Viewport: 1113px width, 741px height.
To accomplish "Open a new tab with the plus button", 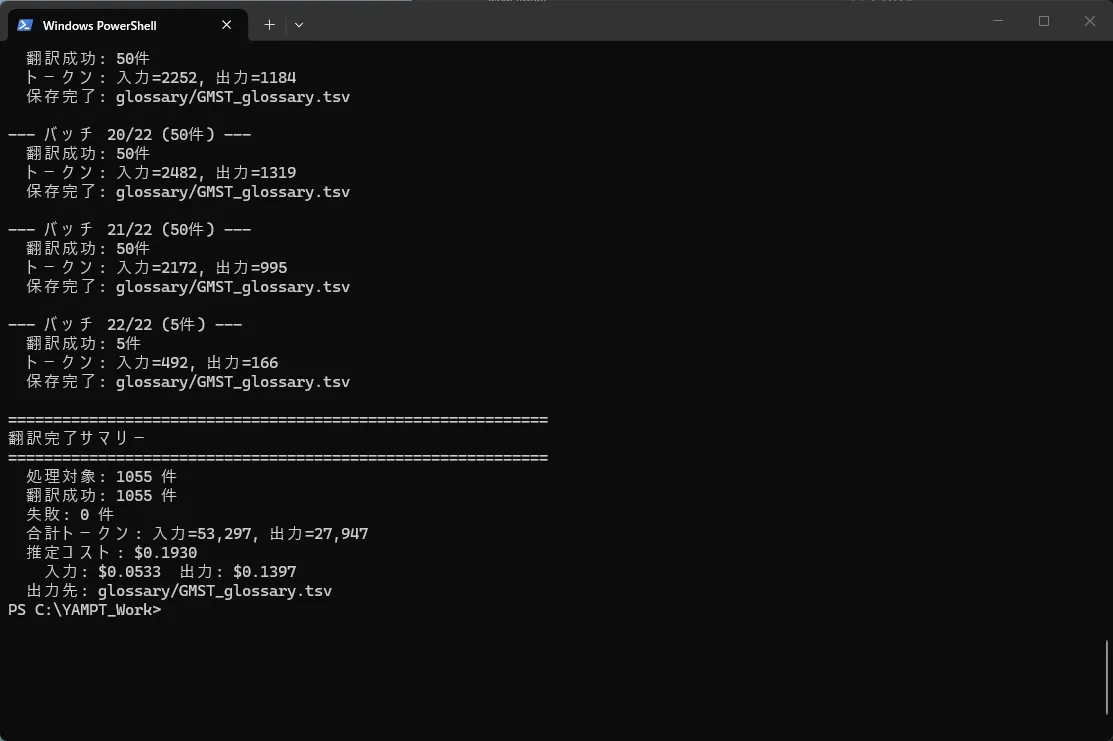I will (x=269, y=25).
